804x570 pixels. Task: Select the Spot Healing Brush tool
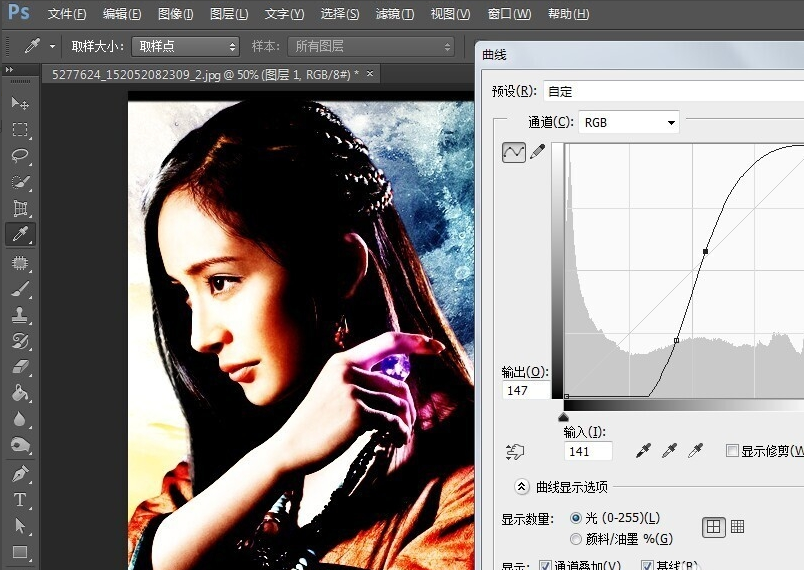click(x=20, y=262)
